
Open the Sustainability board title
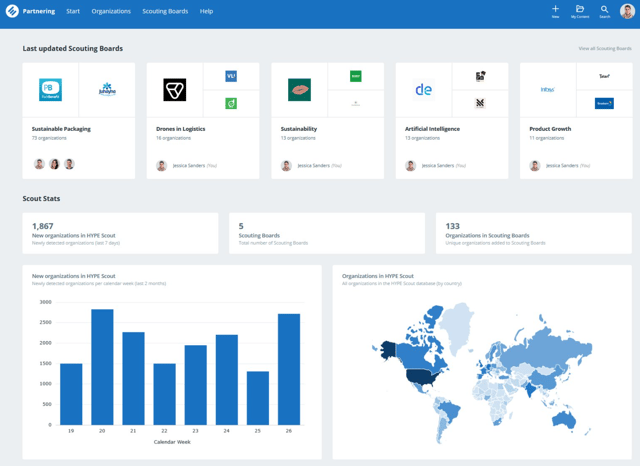coord(299,129)
